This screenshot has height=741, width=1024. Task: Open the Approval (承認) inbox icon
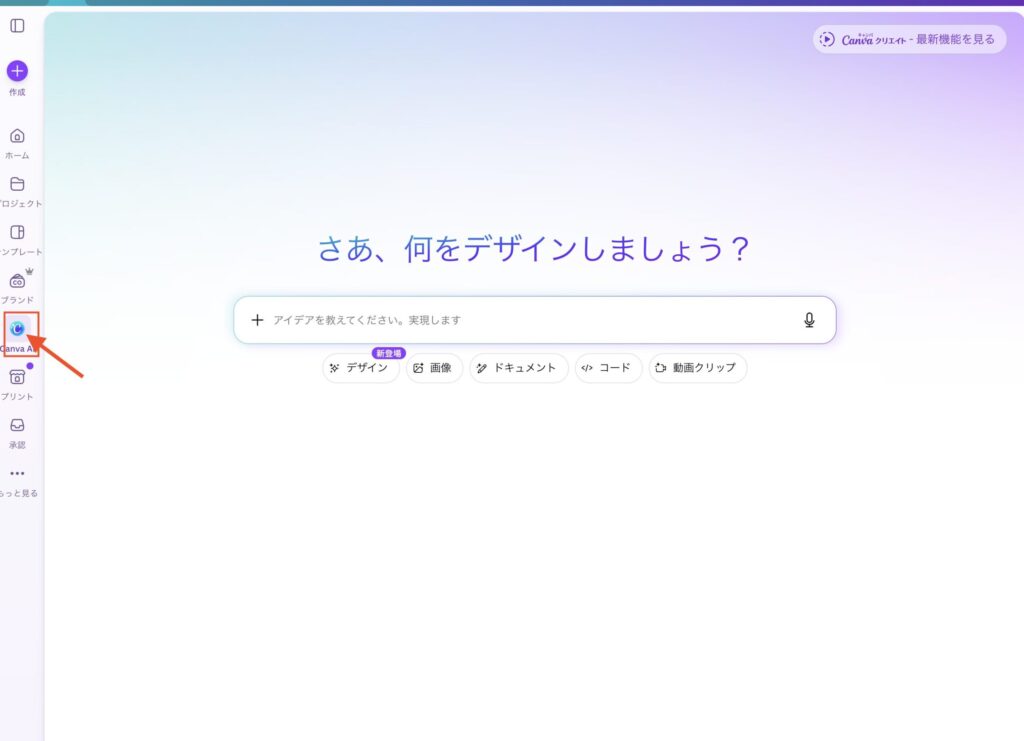(x=17, y=426)
